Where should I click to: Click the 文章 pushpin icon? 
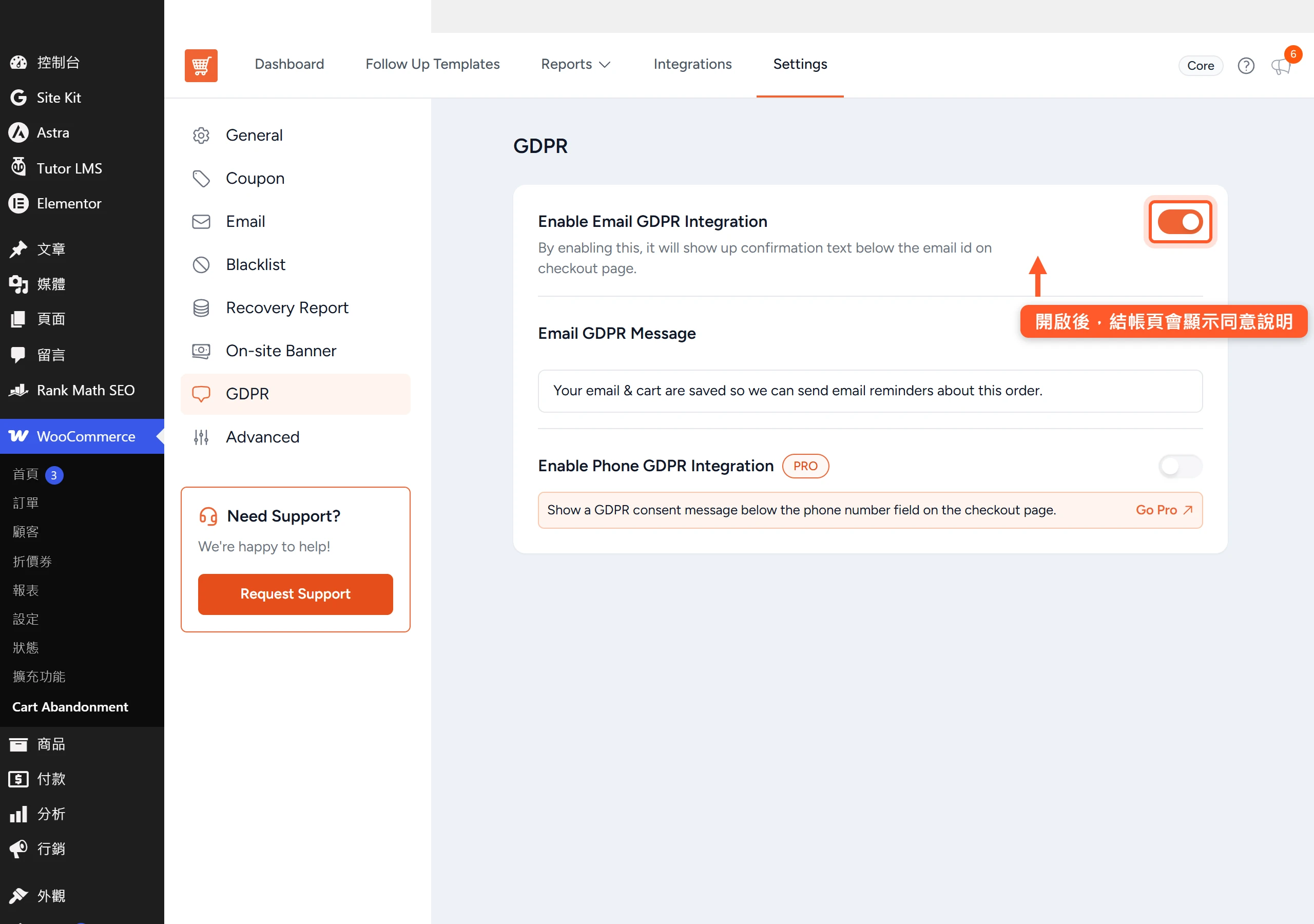[x=18, y=249]
